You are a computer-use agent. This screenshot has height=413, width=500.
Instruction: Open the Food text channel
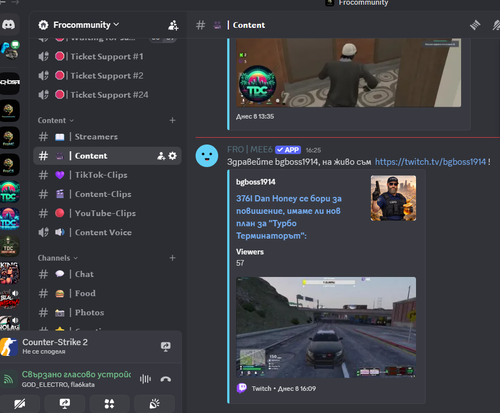107,293
